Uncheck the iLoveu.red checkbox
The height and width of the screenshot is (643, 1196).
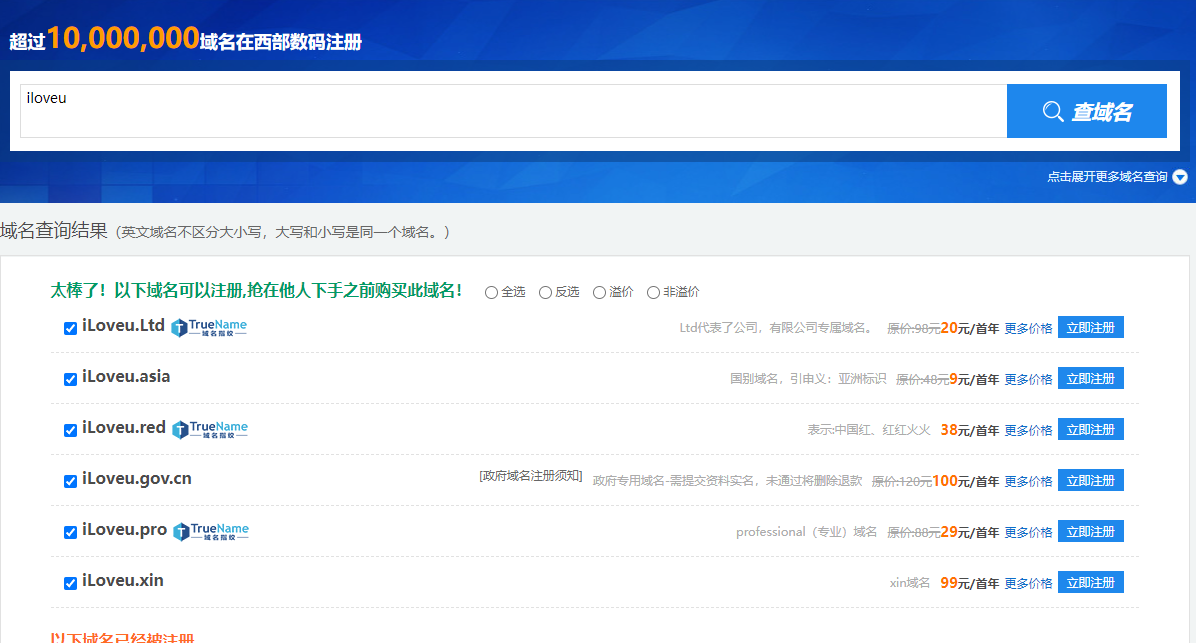tap(70, 430)
